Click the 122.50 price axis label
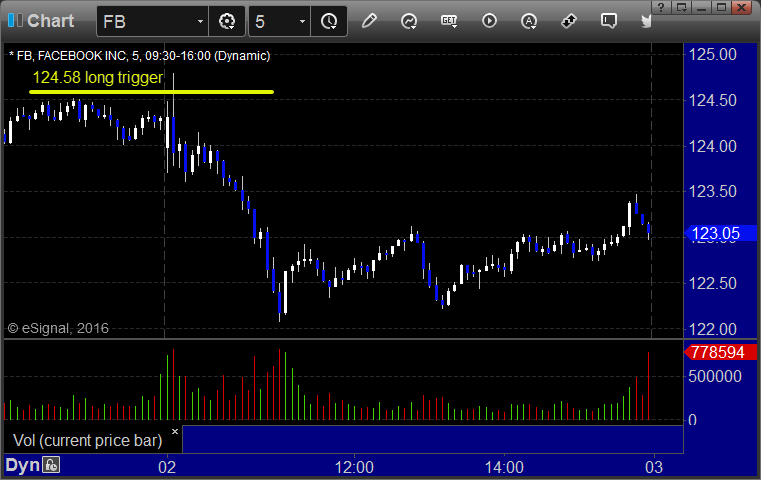This screenshot has width=761, height=480. pyautogui.click(x=712, y=283)
